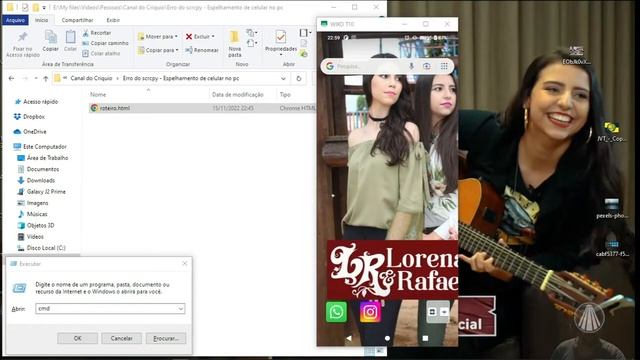This screenshot has height=360, width=640.
Task: Tap the Android home navigation button
Action: click(x=387, y=338)
